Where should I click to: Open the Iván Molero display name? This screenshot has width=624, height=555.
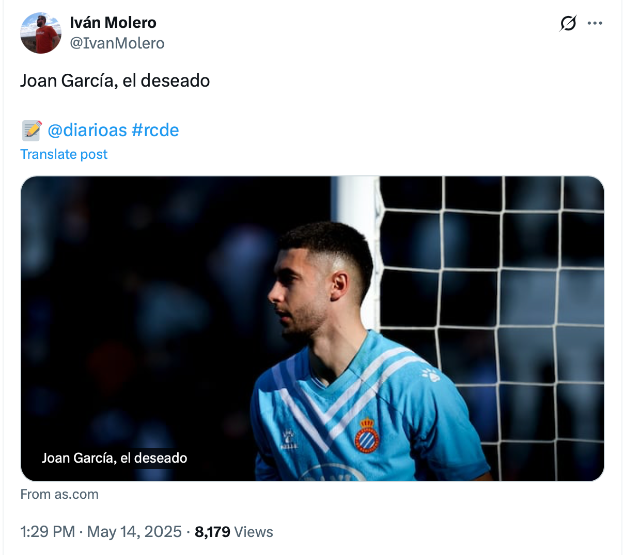113,23
